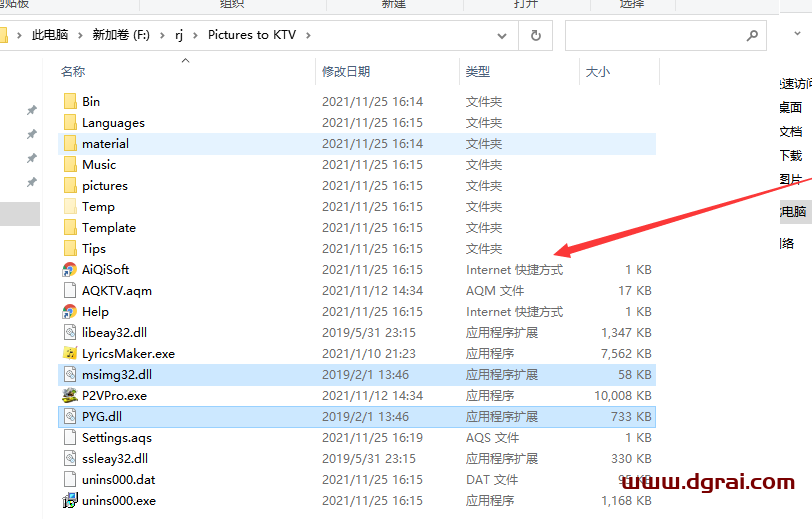Click the msimg32.dll file icon

pyautogui.click(x=70, y=374)
